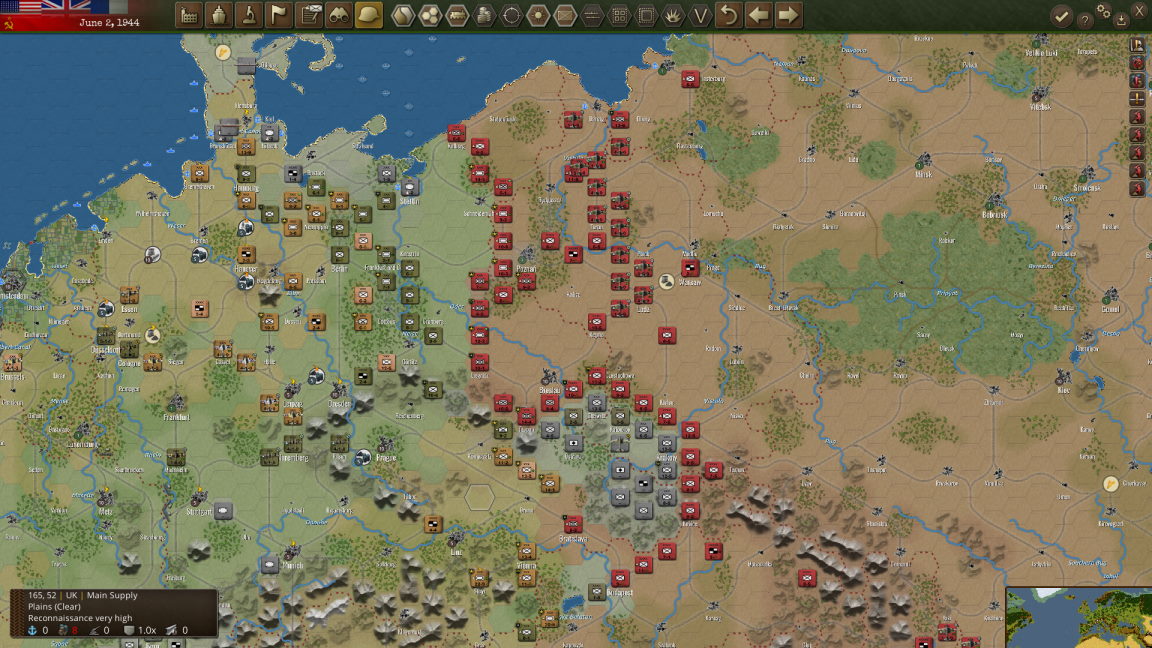
Task: Go to previous unit with left arrow
Action: [x=758, y=15]
